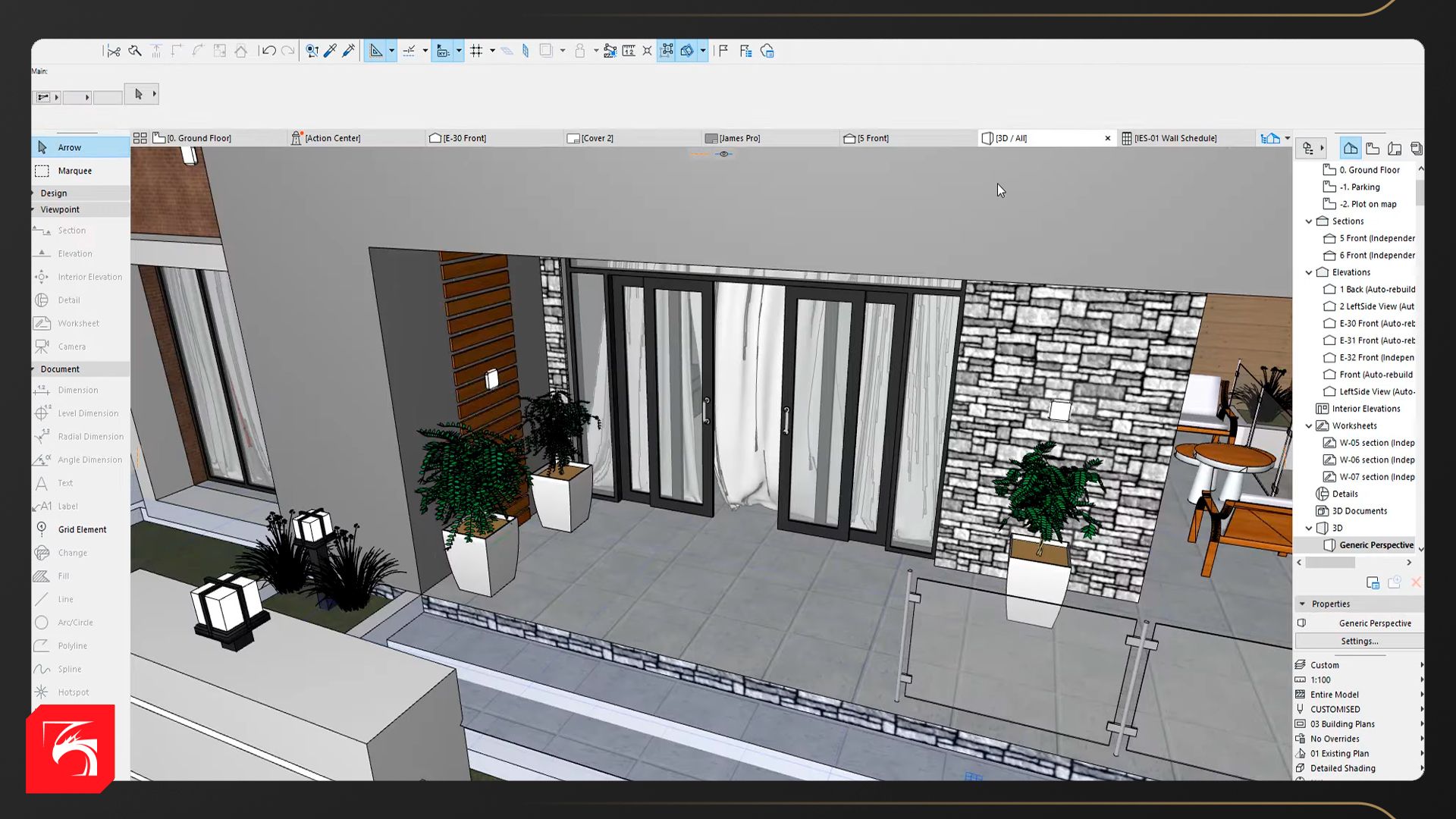Click the Navigator horizontal scrollbar thumb
The width and height of the screenshot is (1456, 819).
click(x=1330, y=563)
